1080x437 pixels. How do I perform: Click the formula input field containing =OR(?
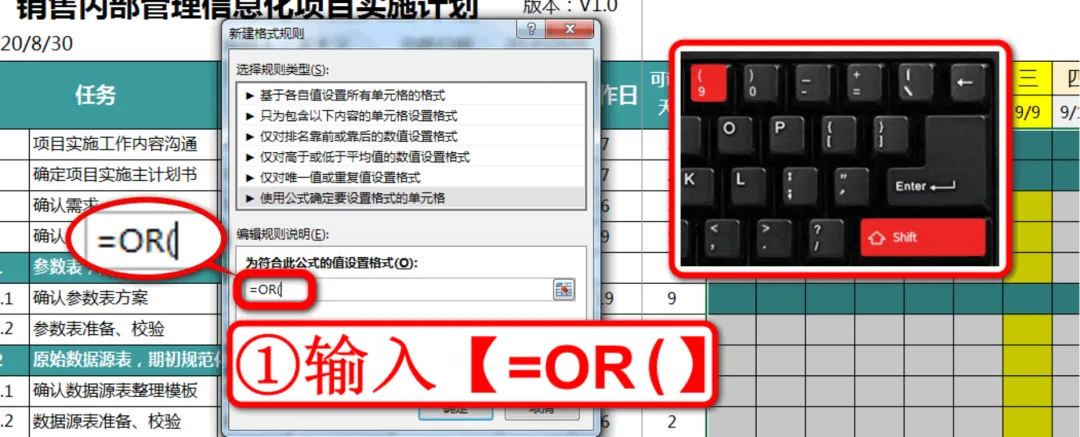pos(398,290)
